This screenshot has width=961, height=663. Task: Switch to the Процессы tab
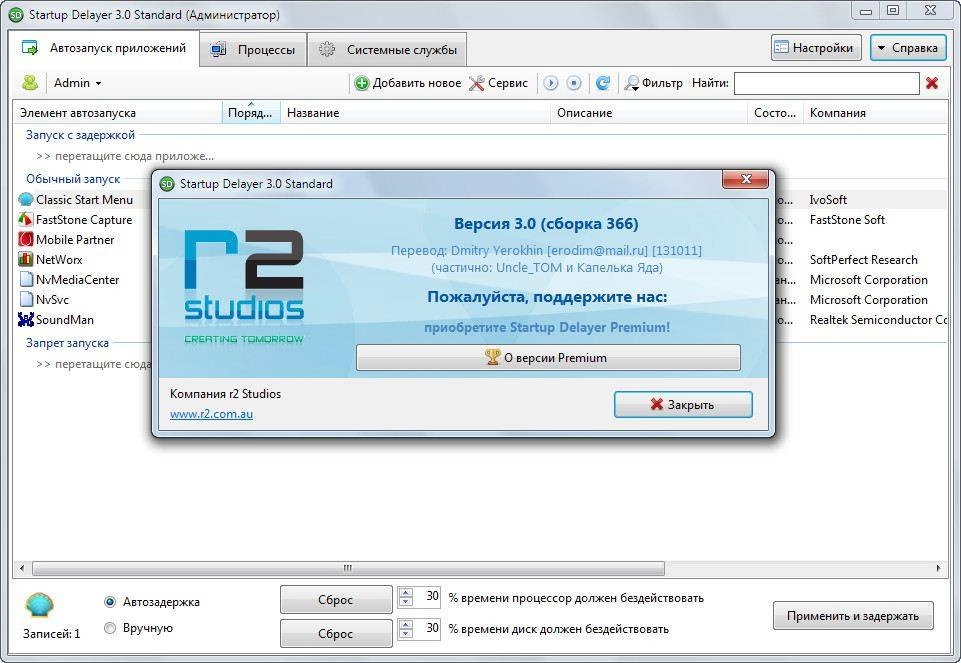pyautogui.click(x=253, y=50)
